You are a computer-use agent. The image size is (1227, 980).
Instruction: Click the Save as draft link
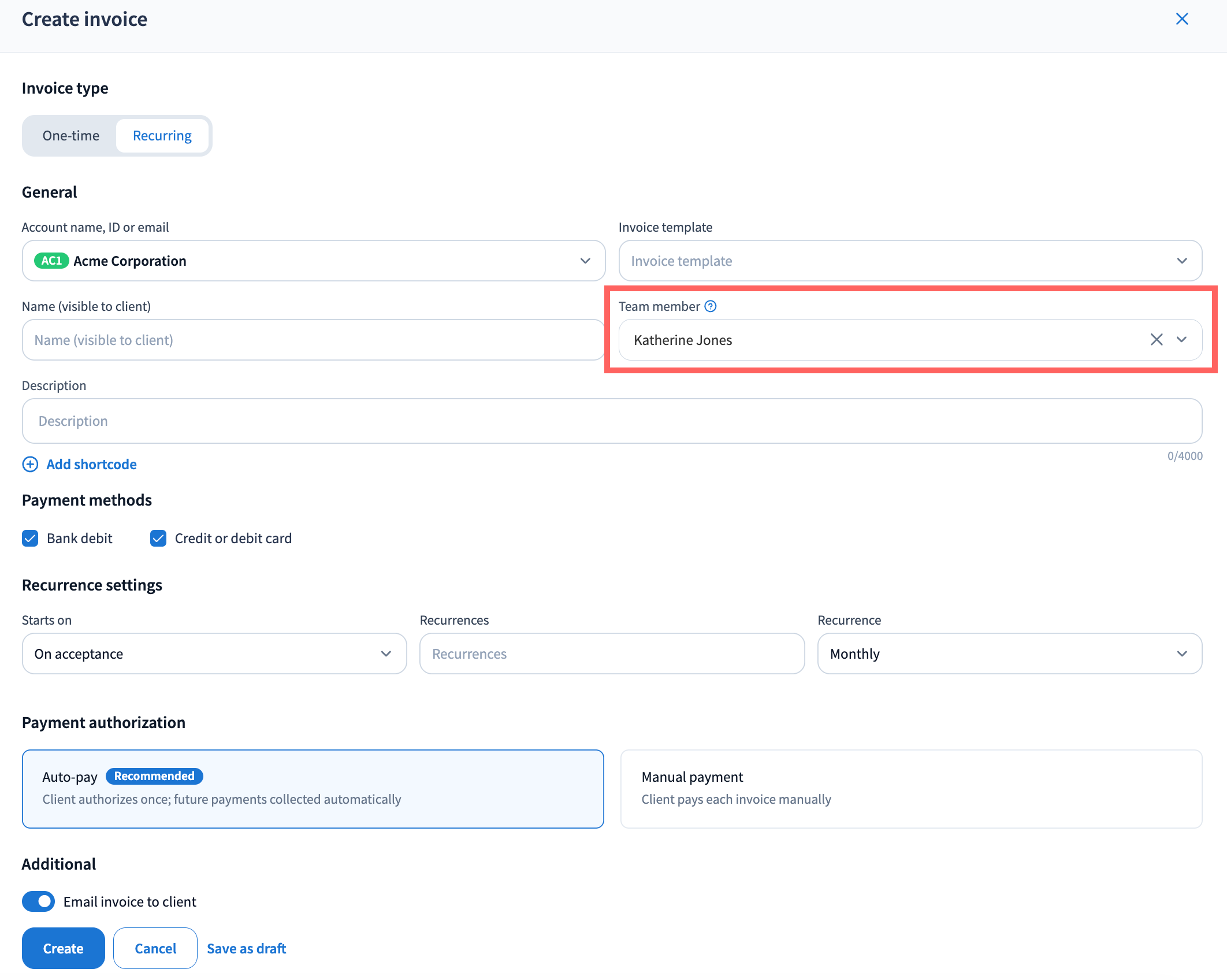[x=246, y=948]
